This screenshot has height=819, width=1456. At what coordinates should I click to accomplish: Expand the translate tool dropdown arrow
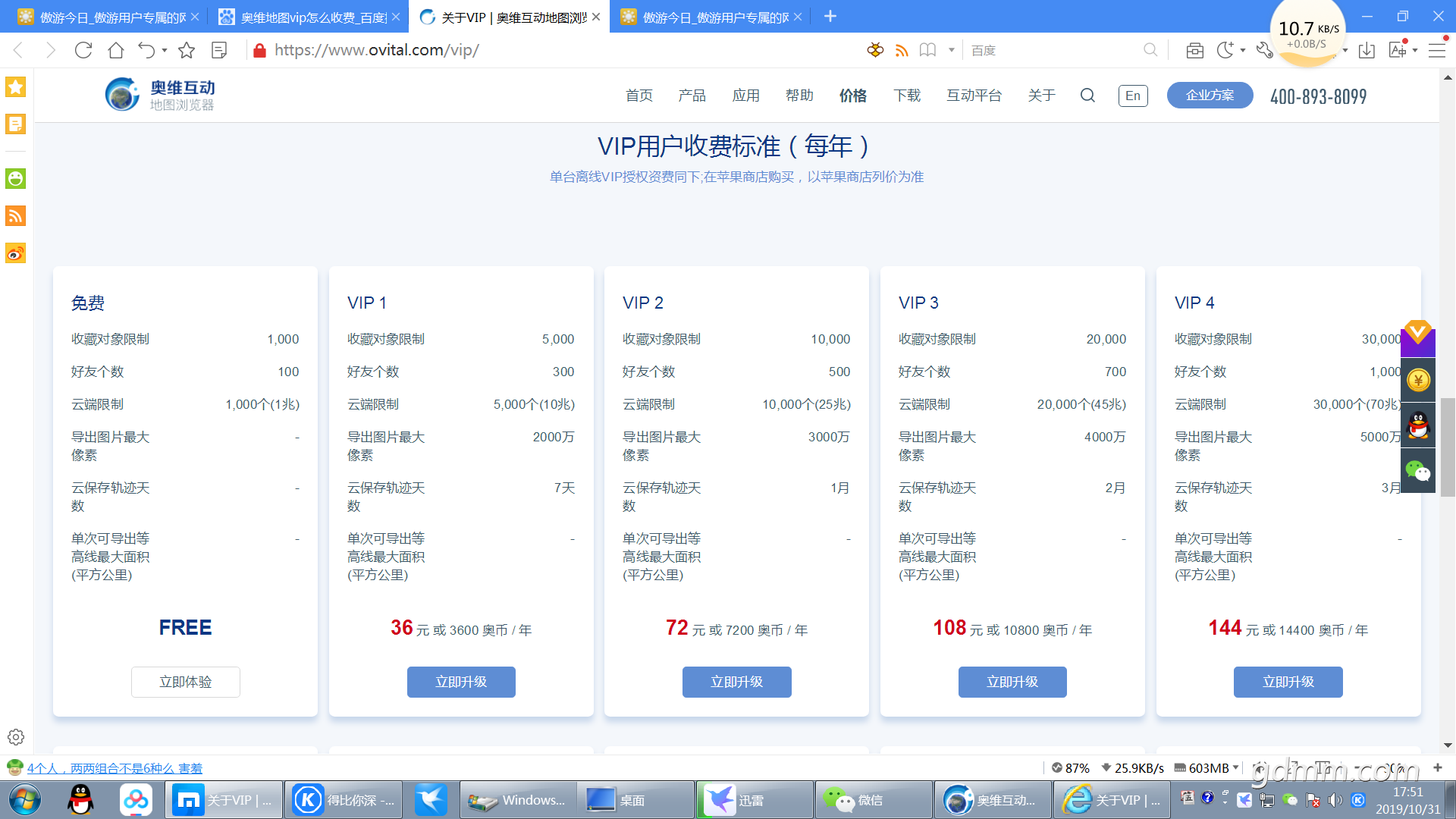(x=1415, y=50)
